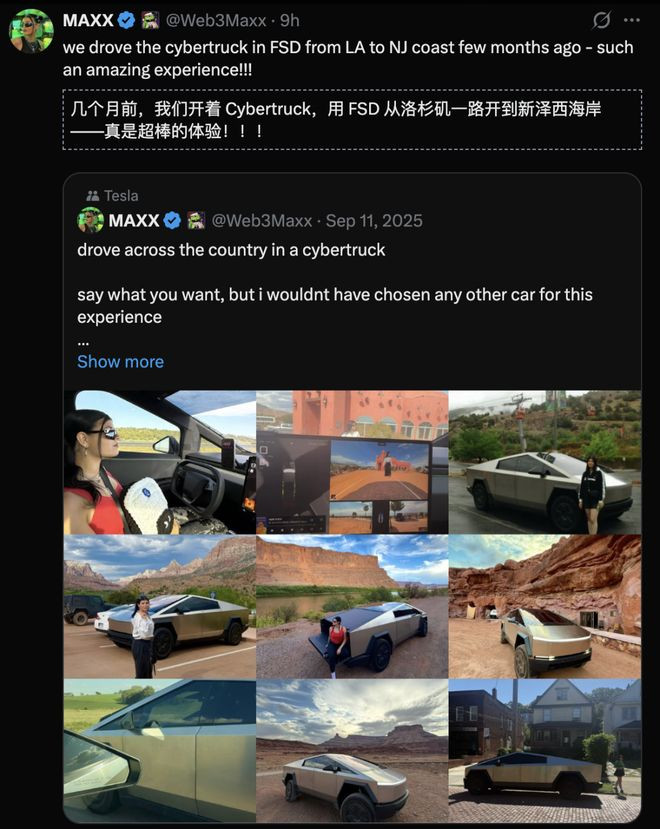Open the 9h timestamp of the post
The width and height of the screenshot is (660, 829).
pyautogui.click(x=290, y=21)
